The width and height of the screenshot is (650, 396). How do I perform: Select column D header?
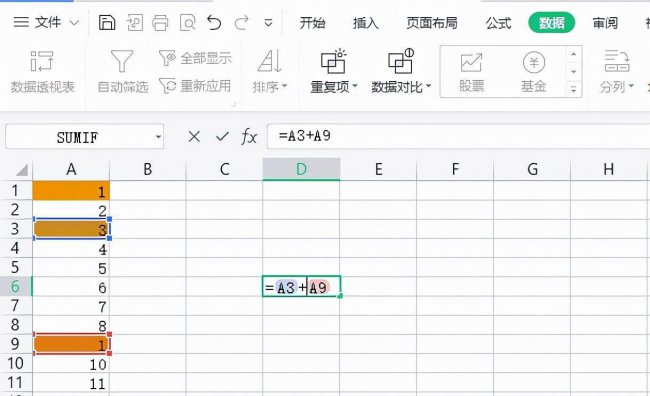click(x=301, y=169)
